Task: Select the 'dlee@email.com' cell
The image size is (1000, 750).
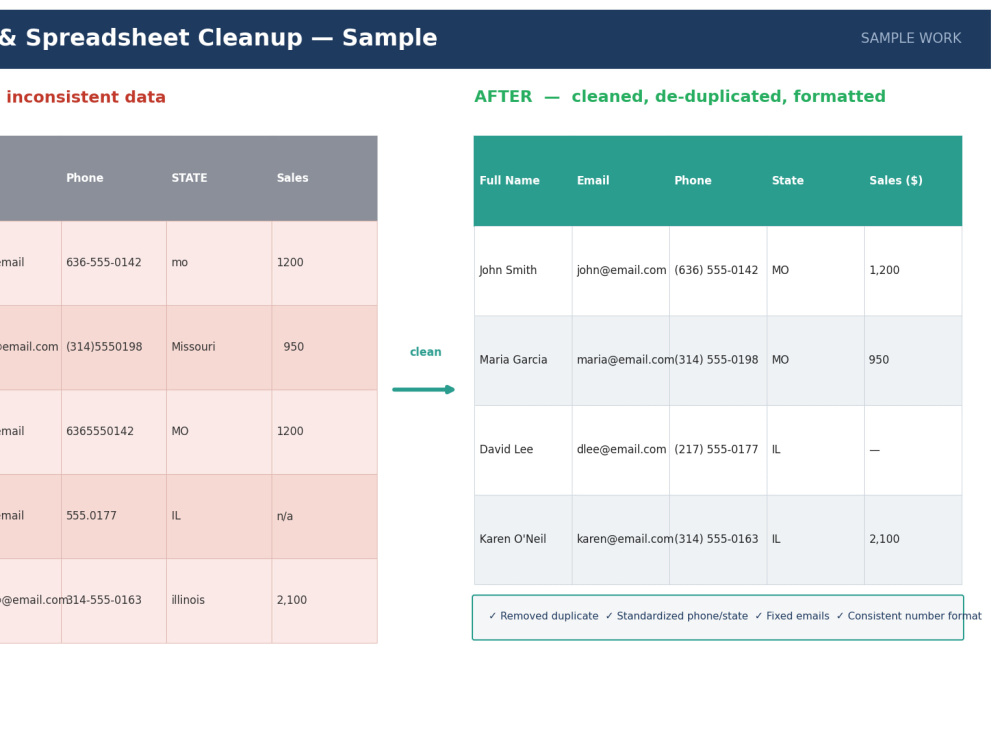Action: point(621,450)
